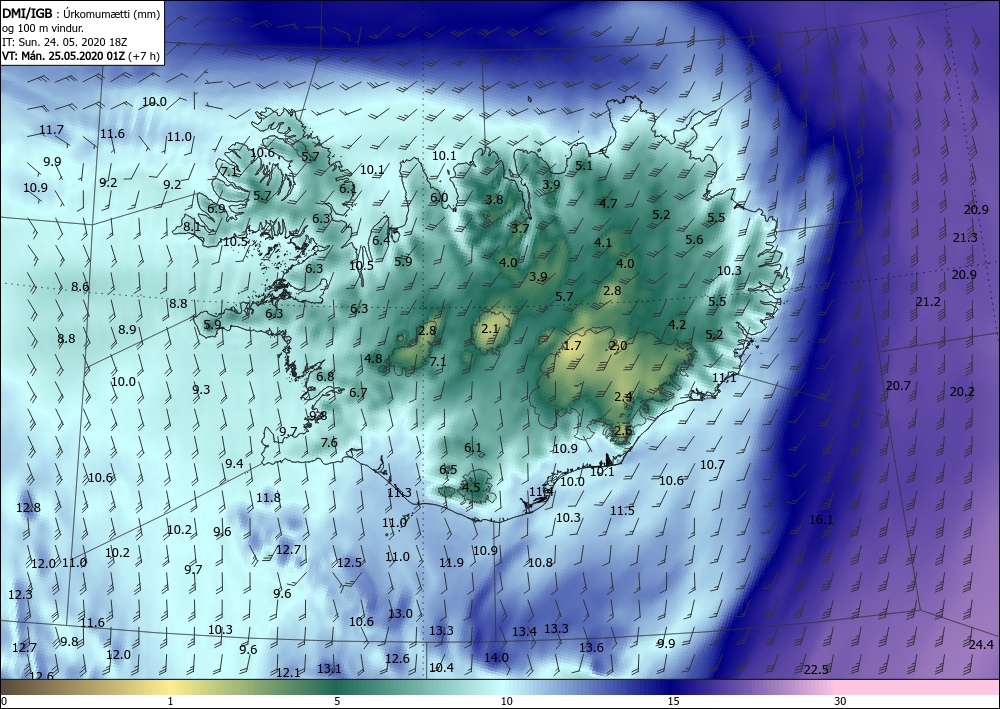
Task: Click the 4.7 value in north Iceland
Action: tap(608, 203)
